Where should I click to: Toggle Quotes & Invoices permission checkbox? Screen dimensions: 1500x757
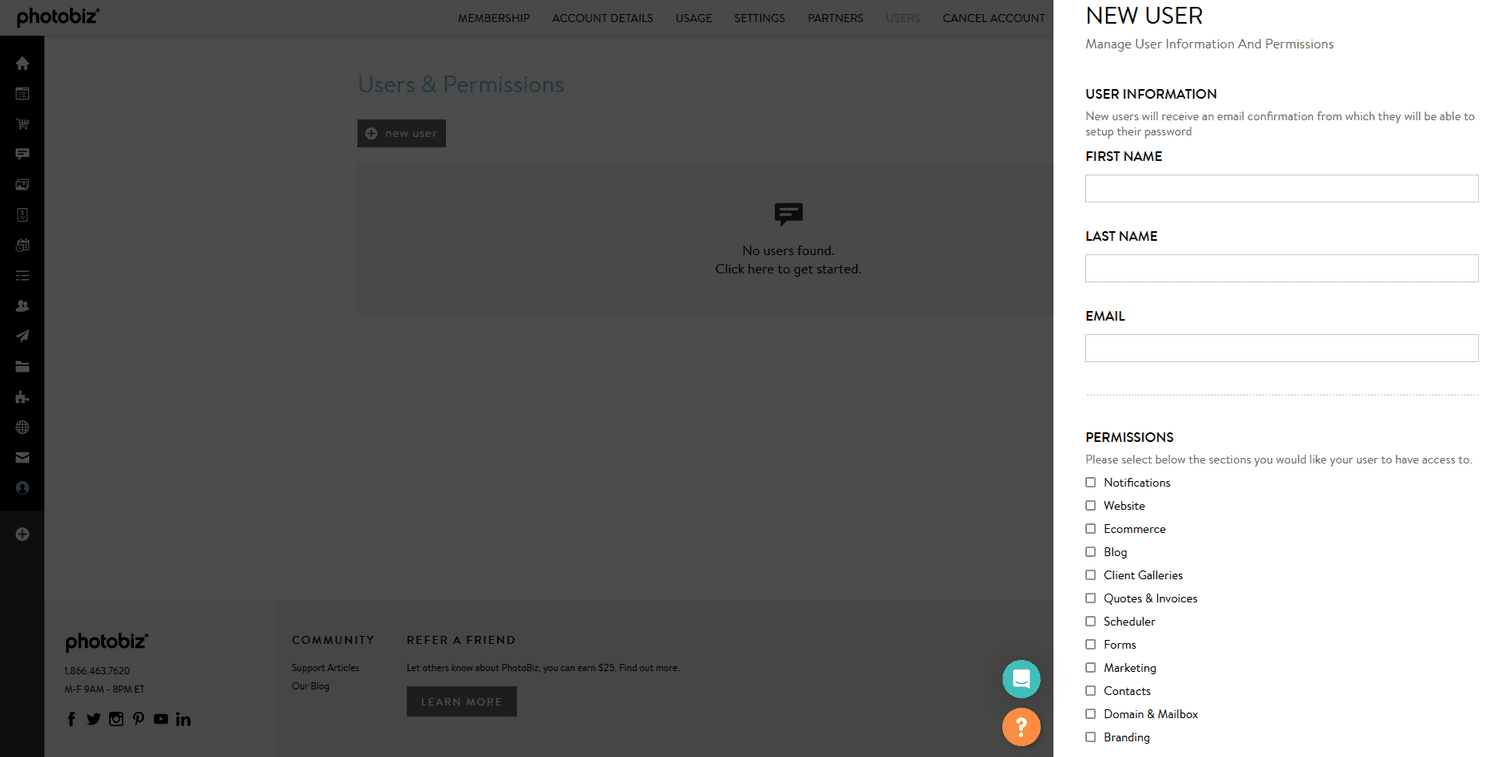pyautogui.click(x=1090, y=598)
